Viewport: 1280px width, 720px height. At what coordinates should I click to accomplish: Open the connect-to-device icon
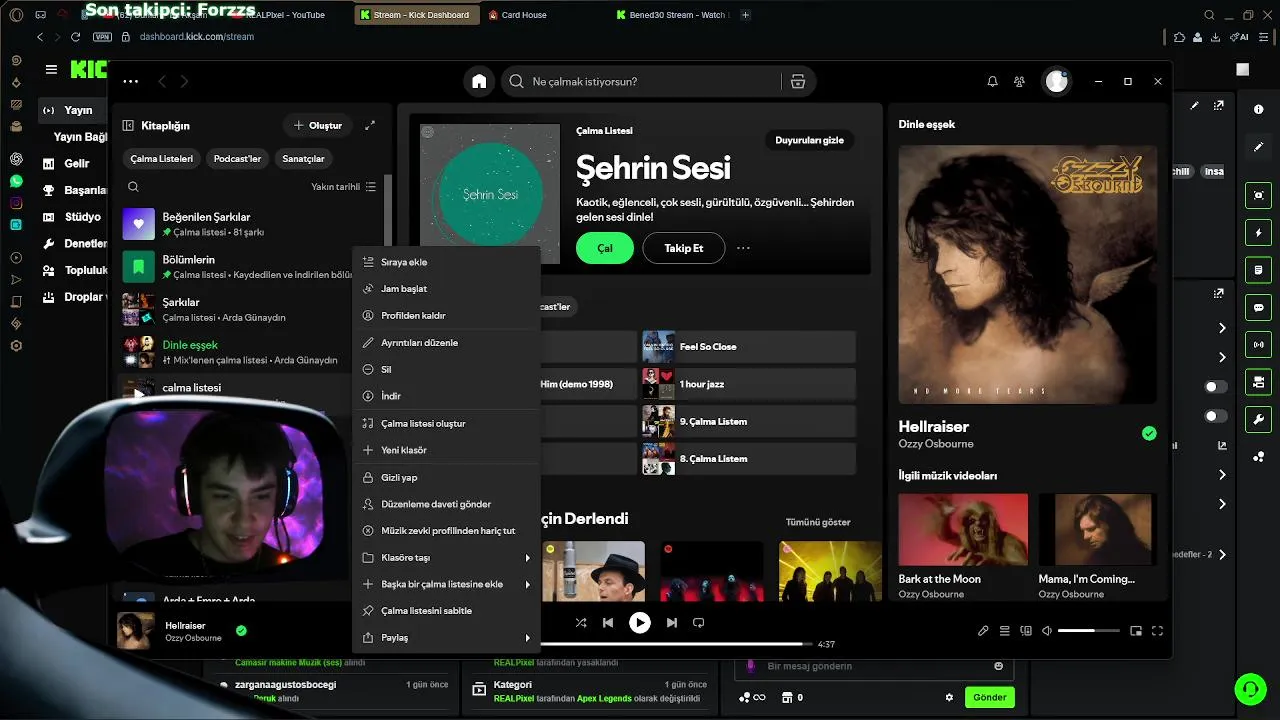1026,631
